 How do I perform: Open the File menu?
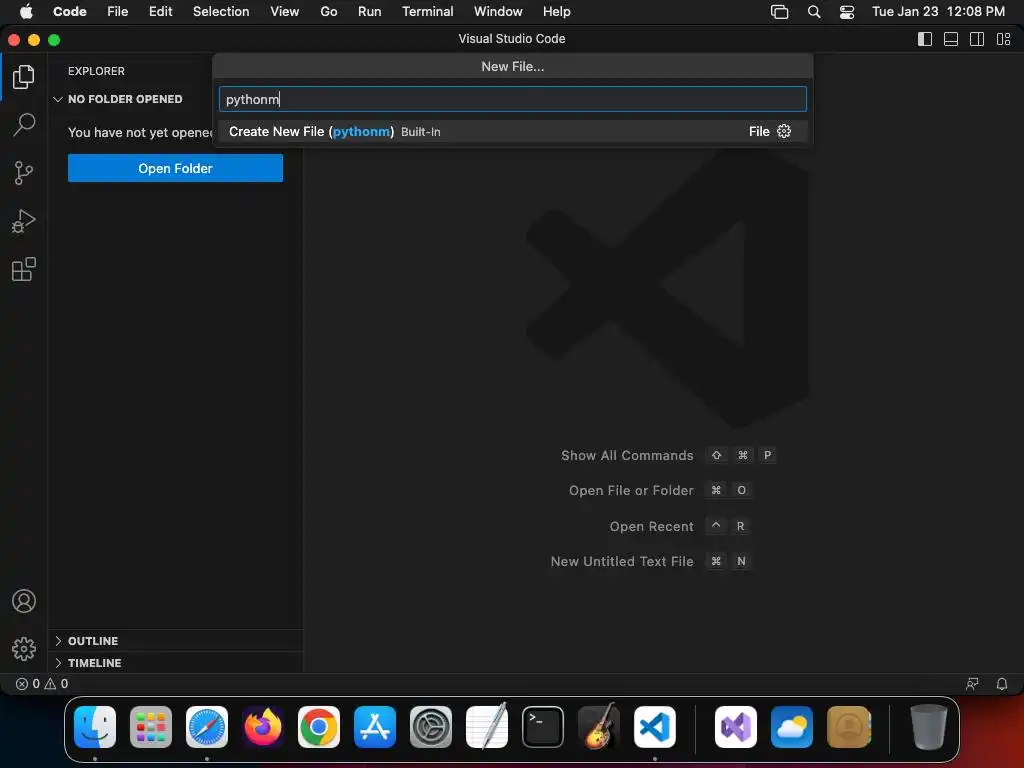(118, 12)
